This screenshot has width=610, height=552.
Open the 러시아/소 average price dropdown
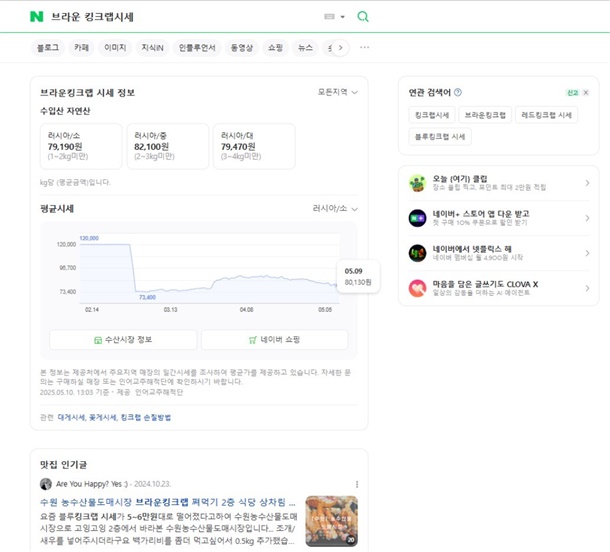[335, 209]
